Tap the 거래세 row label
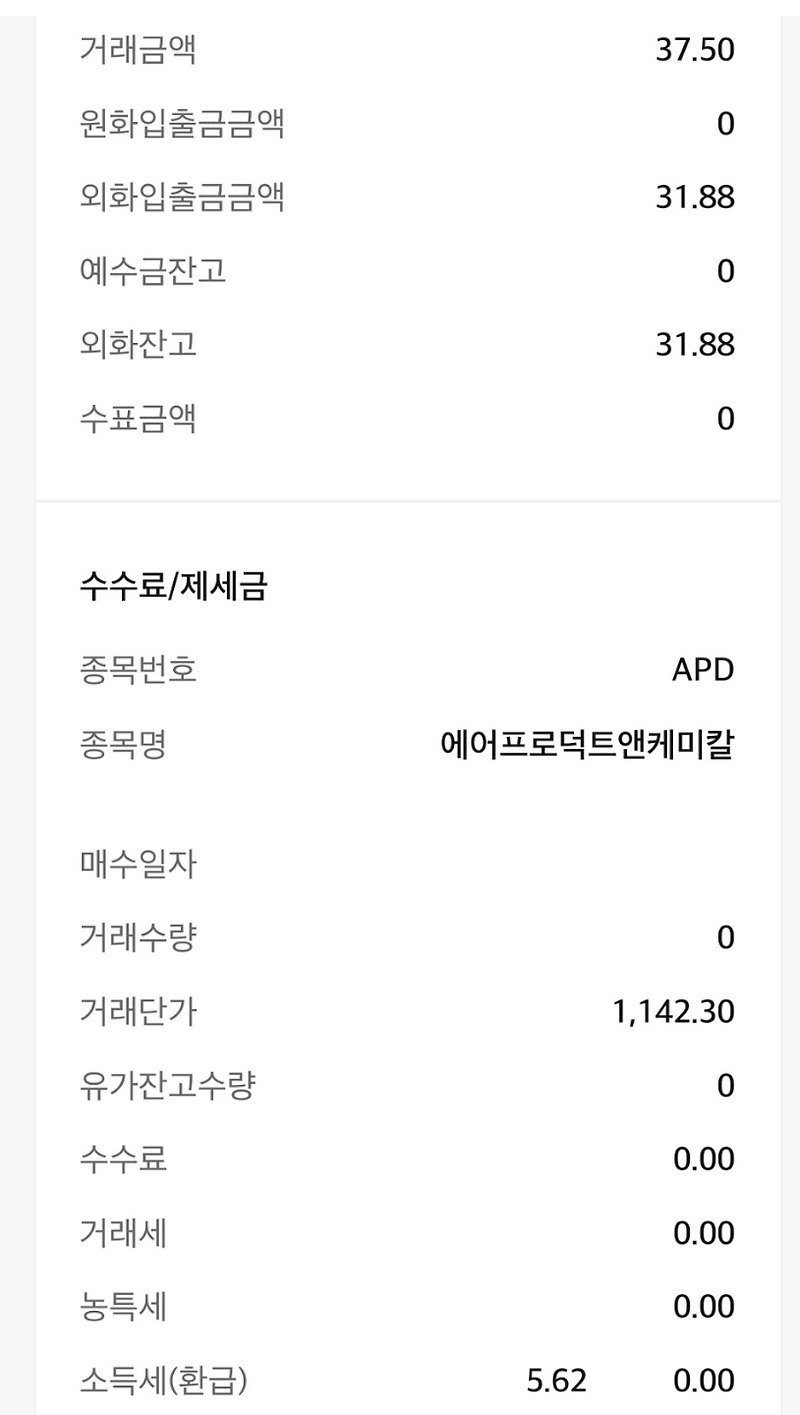Viewport: 800px width, 1415px height. [x=123, y=1233]
